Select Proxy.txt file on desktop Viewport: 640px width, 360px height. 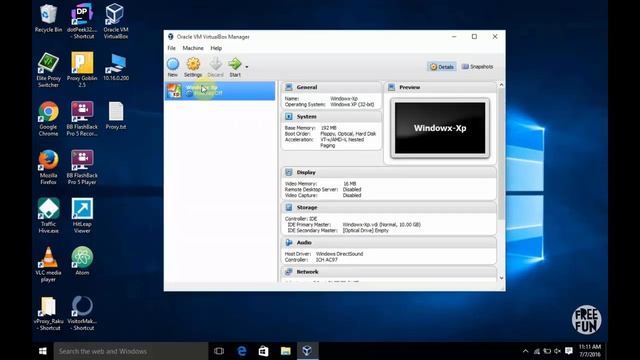pyautogui.click(x=116, y=116)
